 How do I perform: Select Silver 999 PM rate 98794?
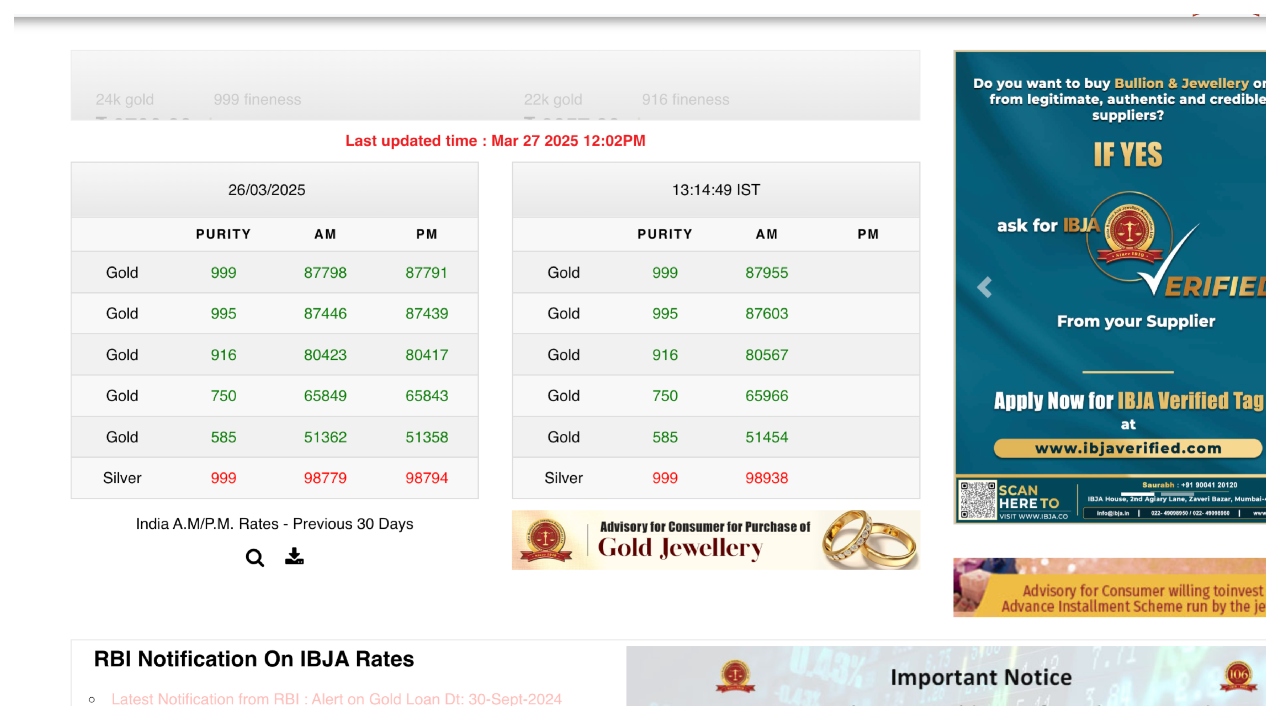click(x=427, y=478)
